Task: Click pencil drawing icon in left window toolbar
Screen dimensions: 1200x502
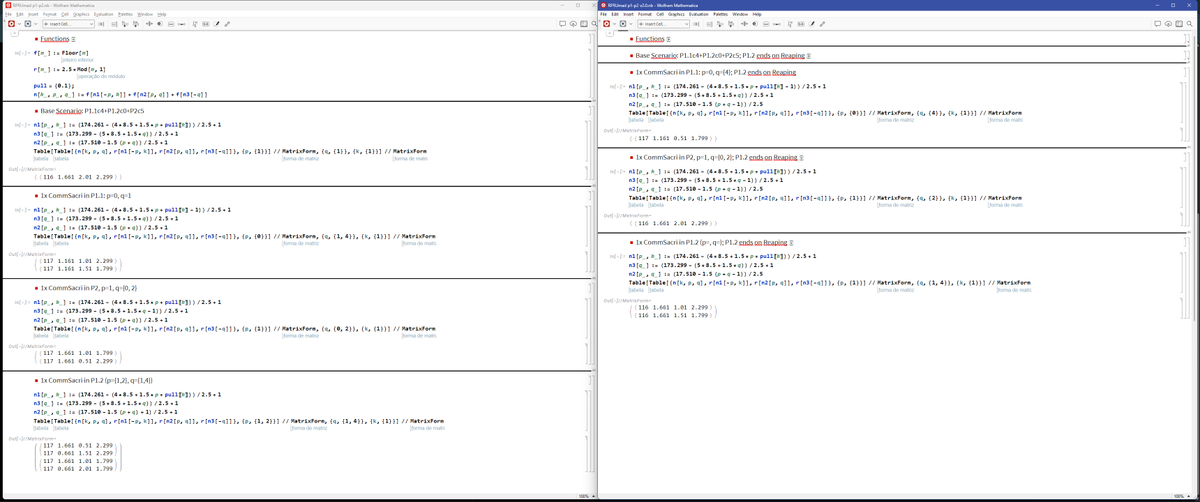Action: tap(217, 24)
